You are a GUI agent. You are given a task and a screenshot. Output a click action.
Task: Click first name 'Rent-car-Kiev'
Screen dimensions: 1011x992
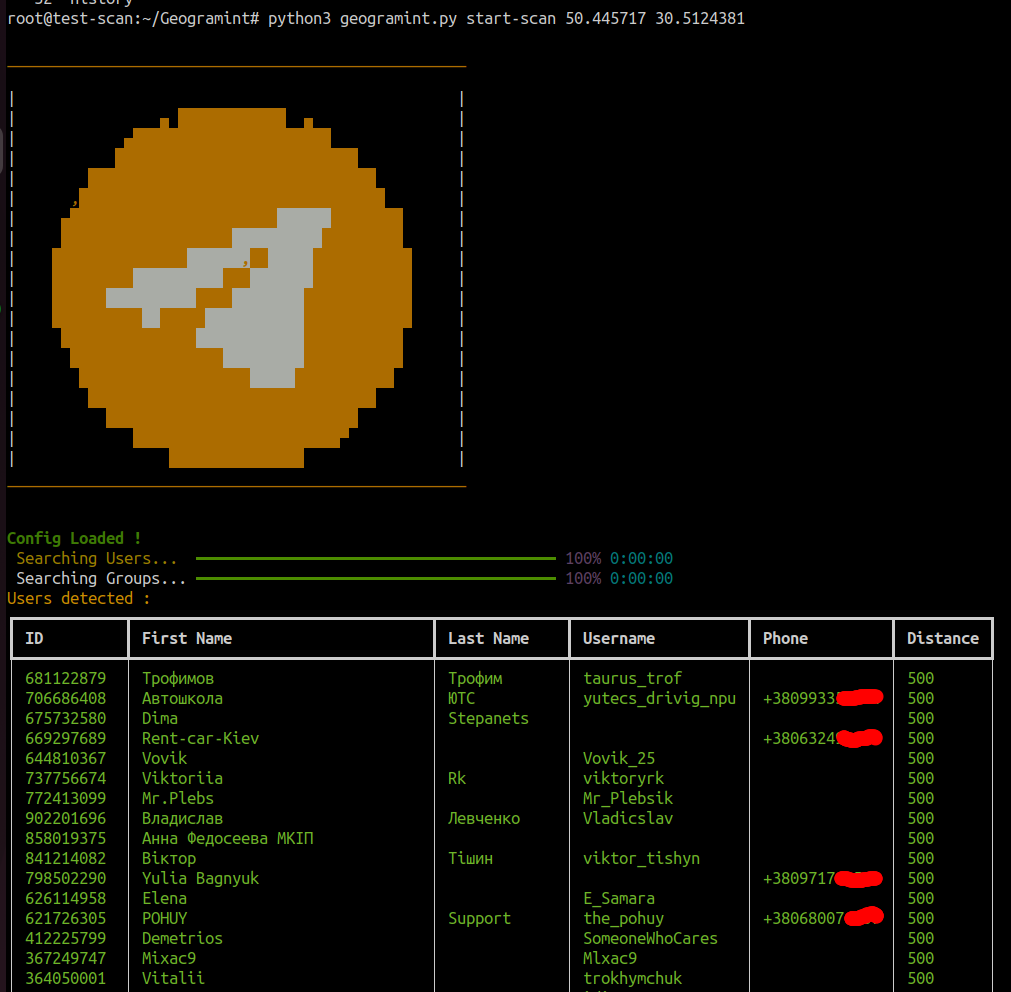tap(201, 738)
